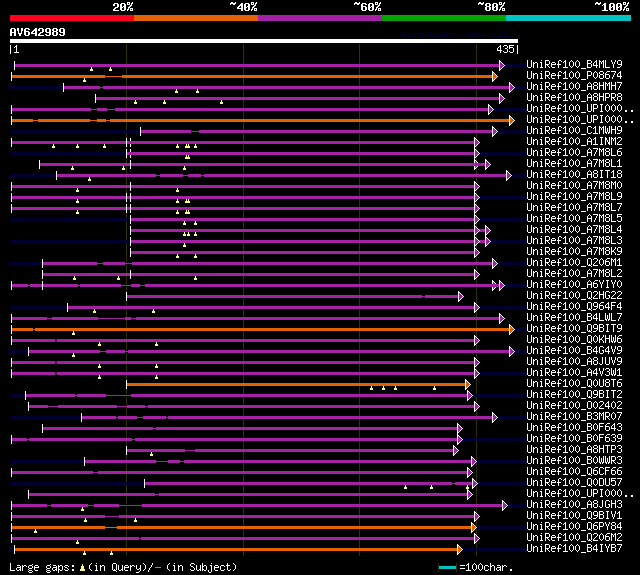Select hit label UniRef100_B0F639
This screenshot has height=575, width=640.
pyautogui.click(x=574, y=439)
